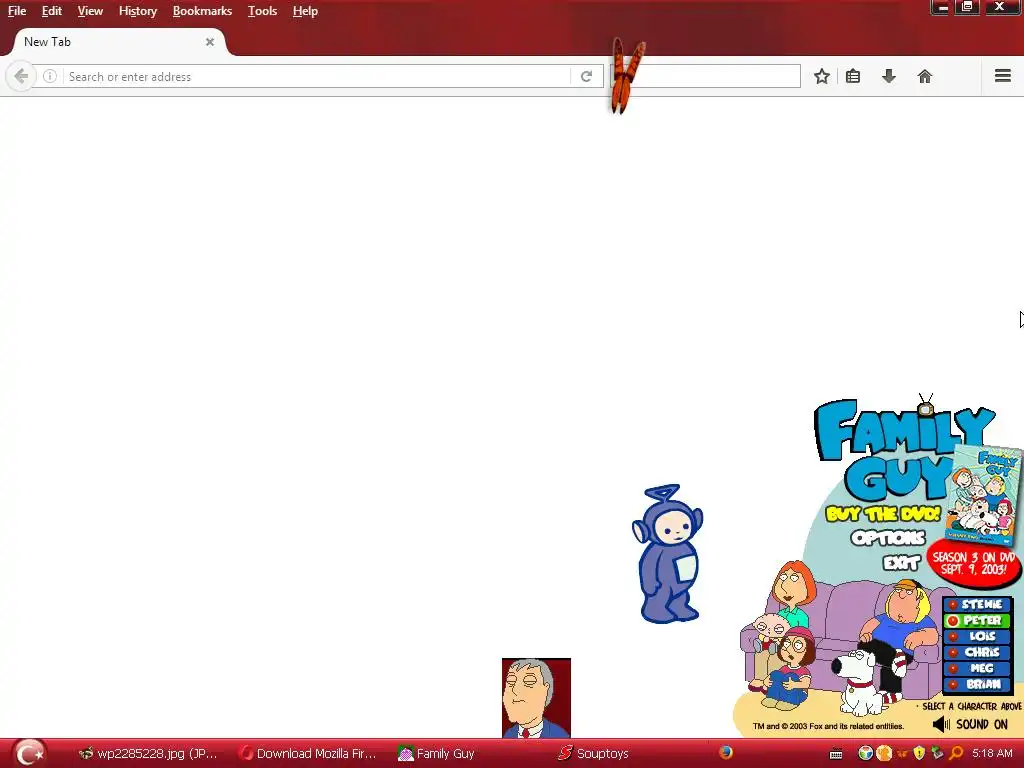This screenshot has height=768, width=1024.
Task: Select the BRIAN character option
Action: [x=977, y=684]
